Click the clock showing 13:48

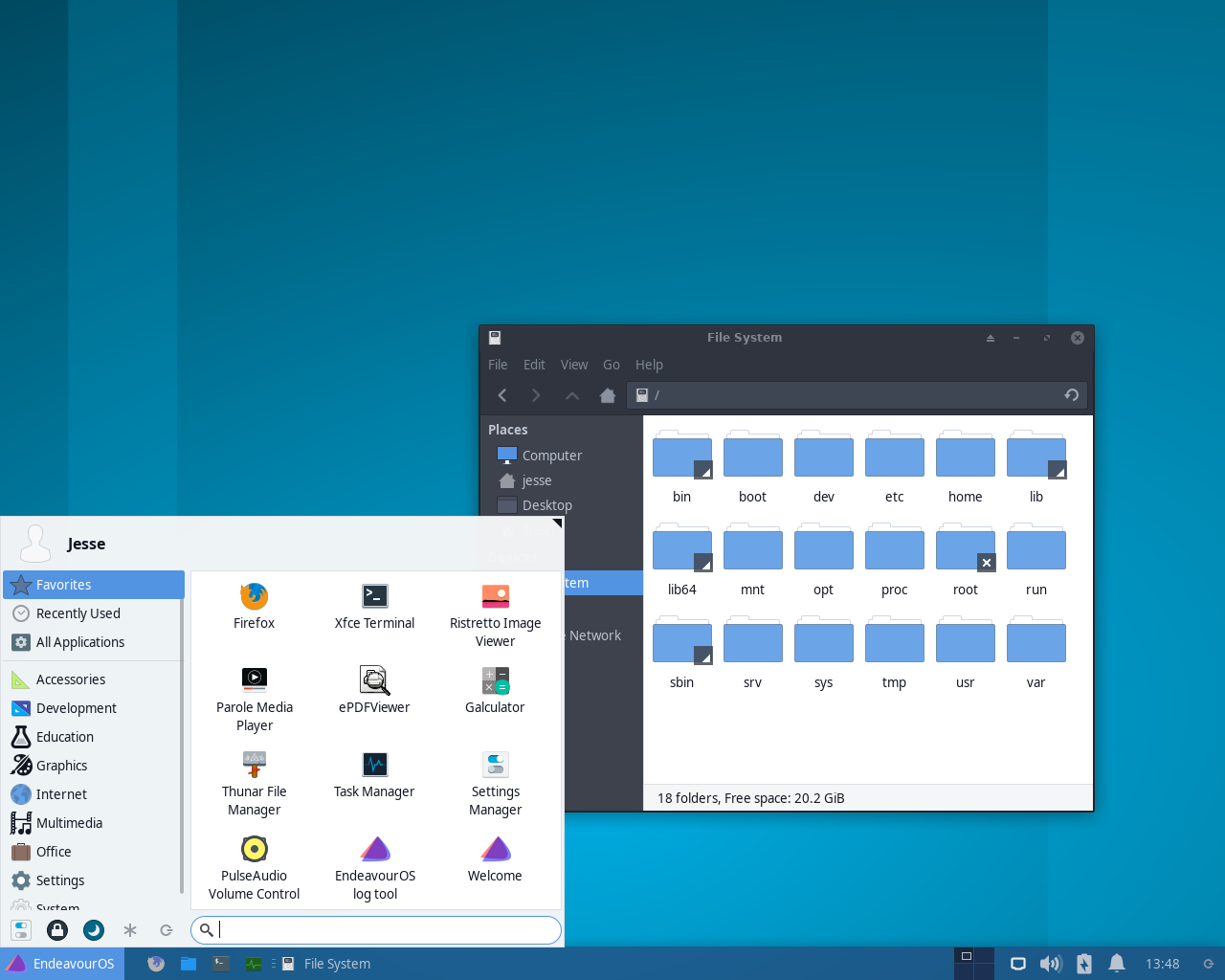1163,964
